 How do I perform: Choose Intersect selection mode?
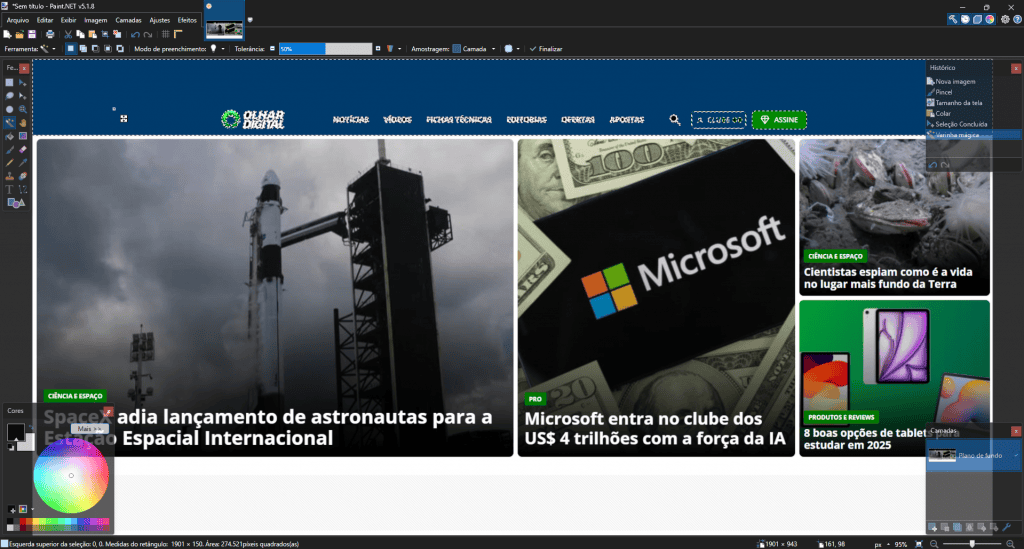[108, 49]
